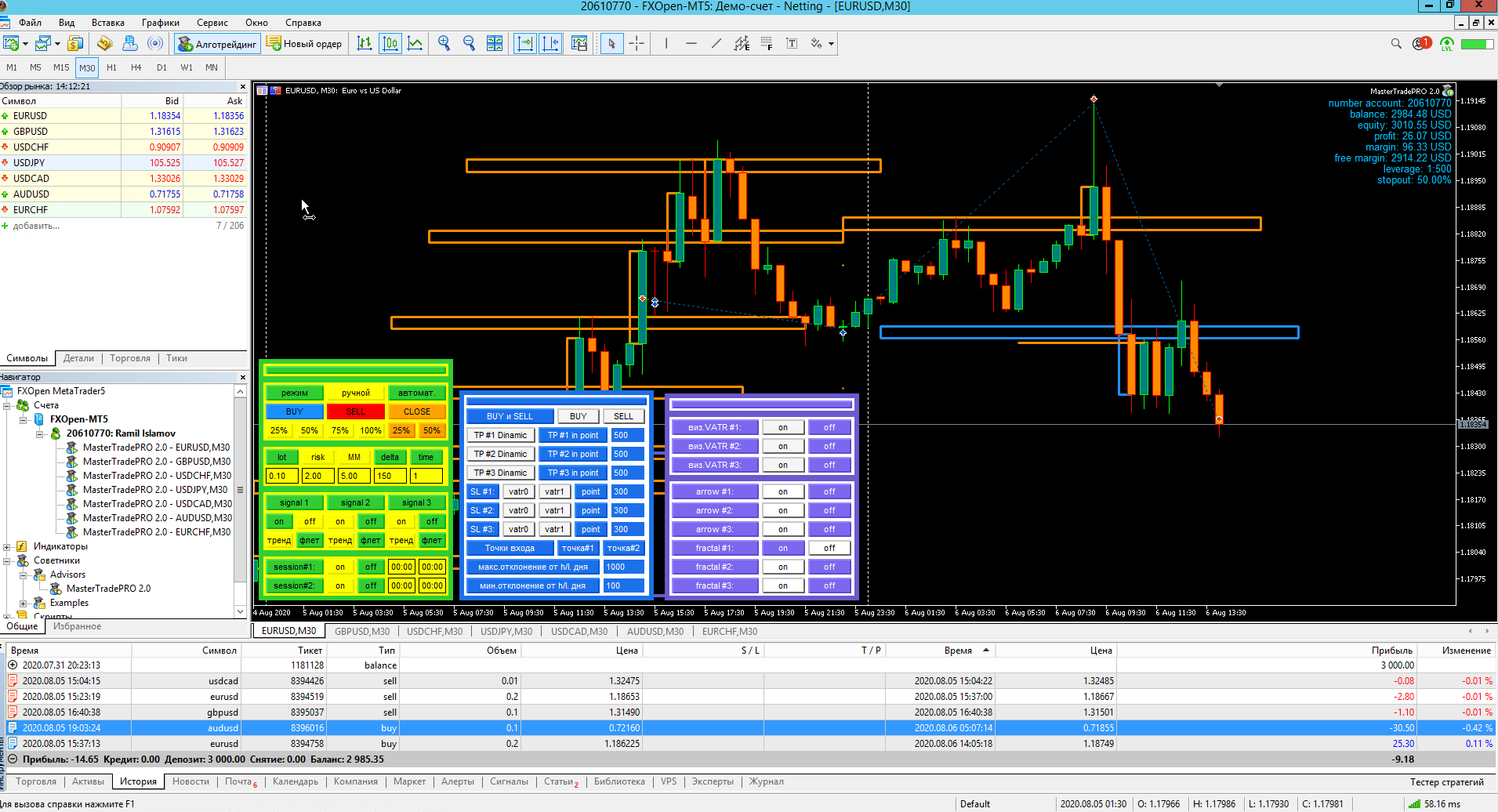
Task: Open account icon with red notification badge
Action: click(x=1421, y=44)
